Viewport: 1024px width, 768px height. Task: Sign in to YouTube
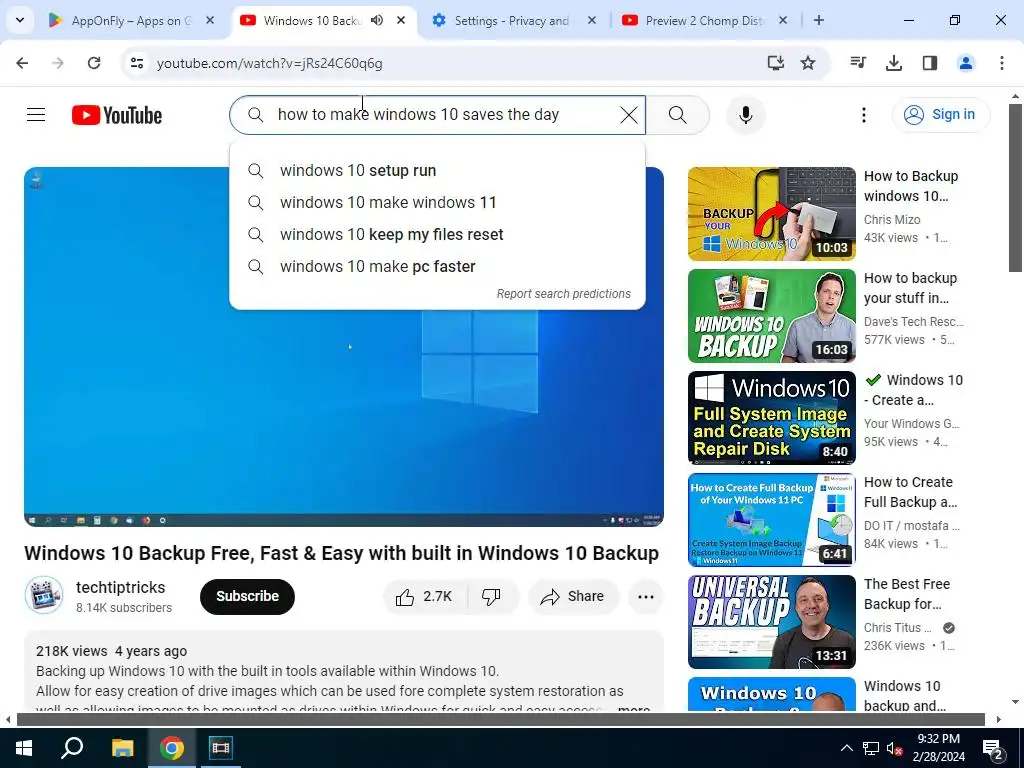coord(940,115)
